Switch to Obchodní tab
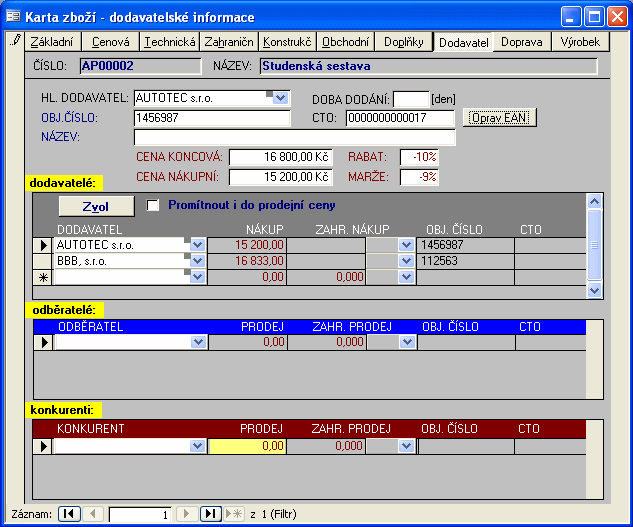 tap(346, 42)
